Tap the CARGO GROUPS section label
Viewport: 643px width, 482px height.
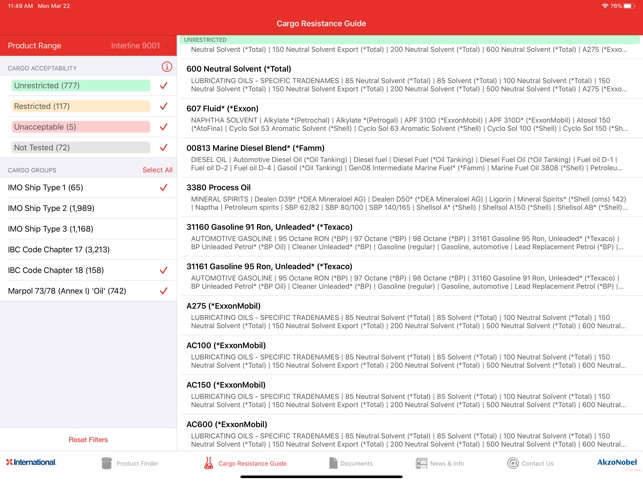[32, 170]
